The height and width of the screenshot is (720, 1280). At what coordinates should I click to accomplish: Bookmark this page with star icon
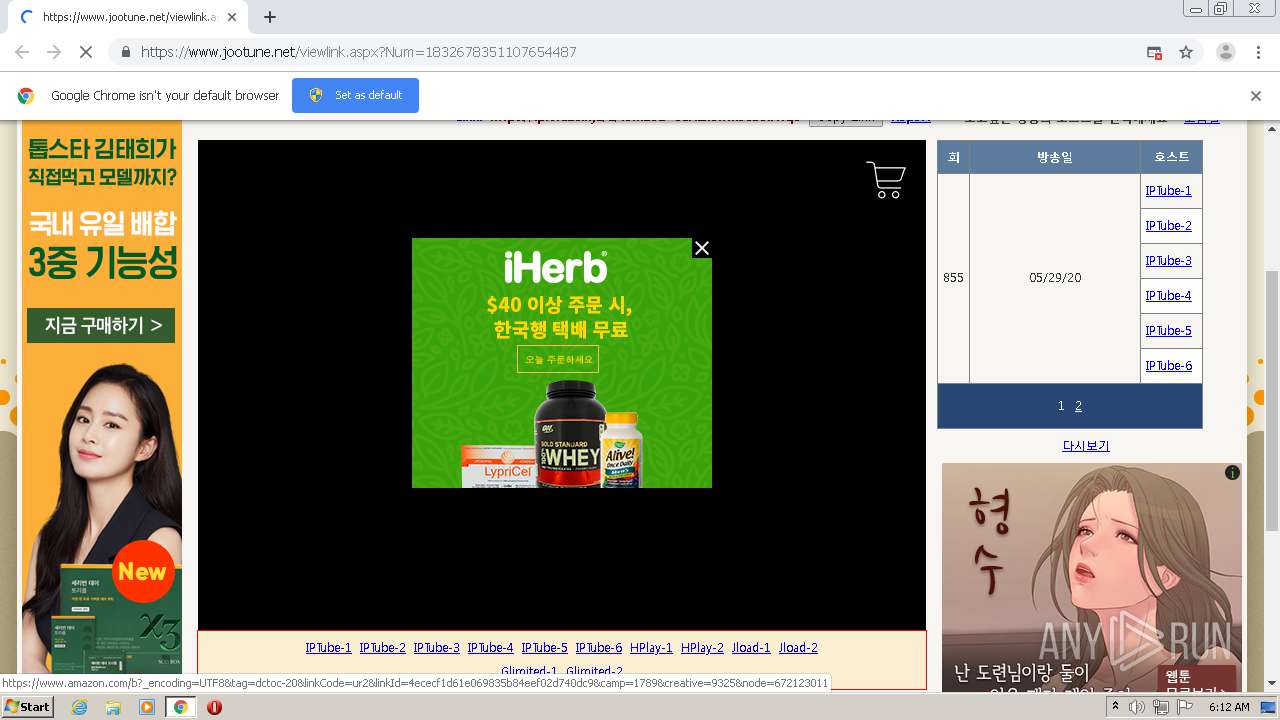1186,52
